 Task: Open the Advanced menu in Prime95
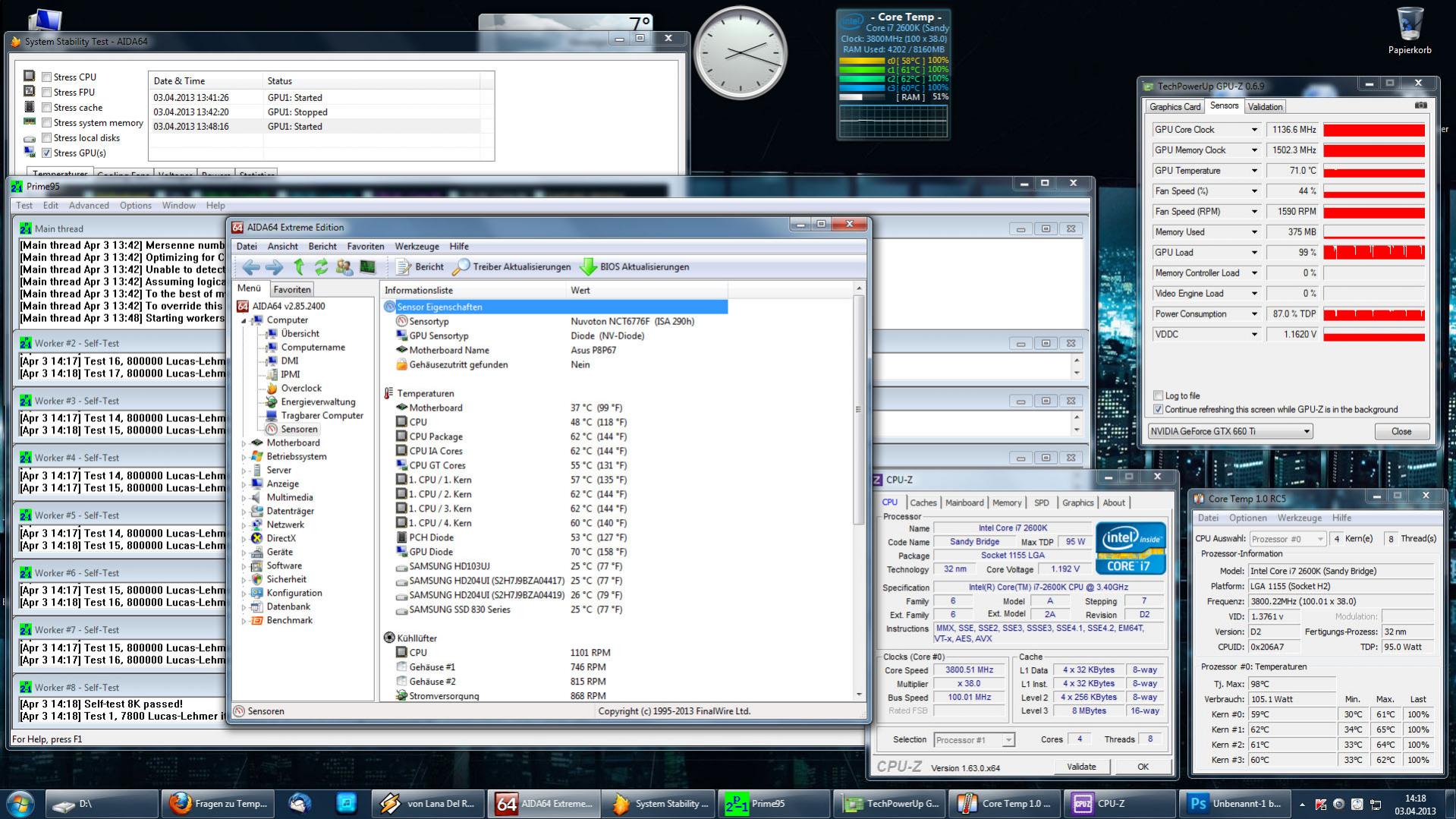(x=89, y=206)
